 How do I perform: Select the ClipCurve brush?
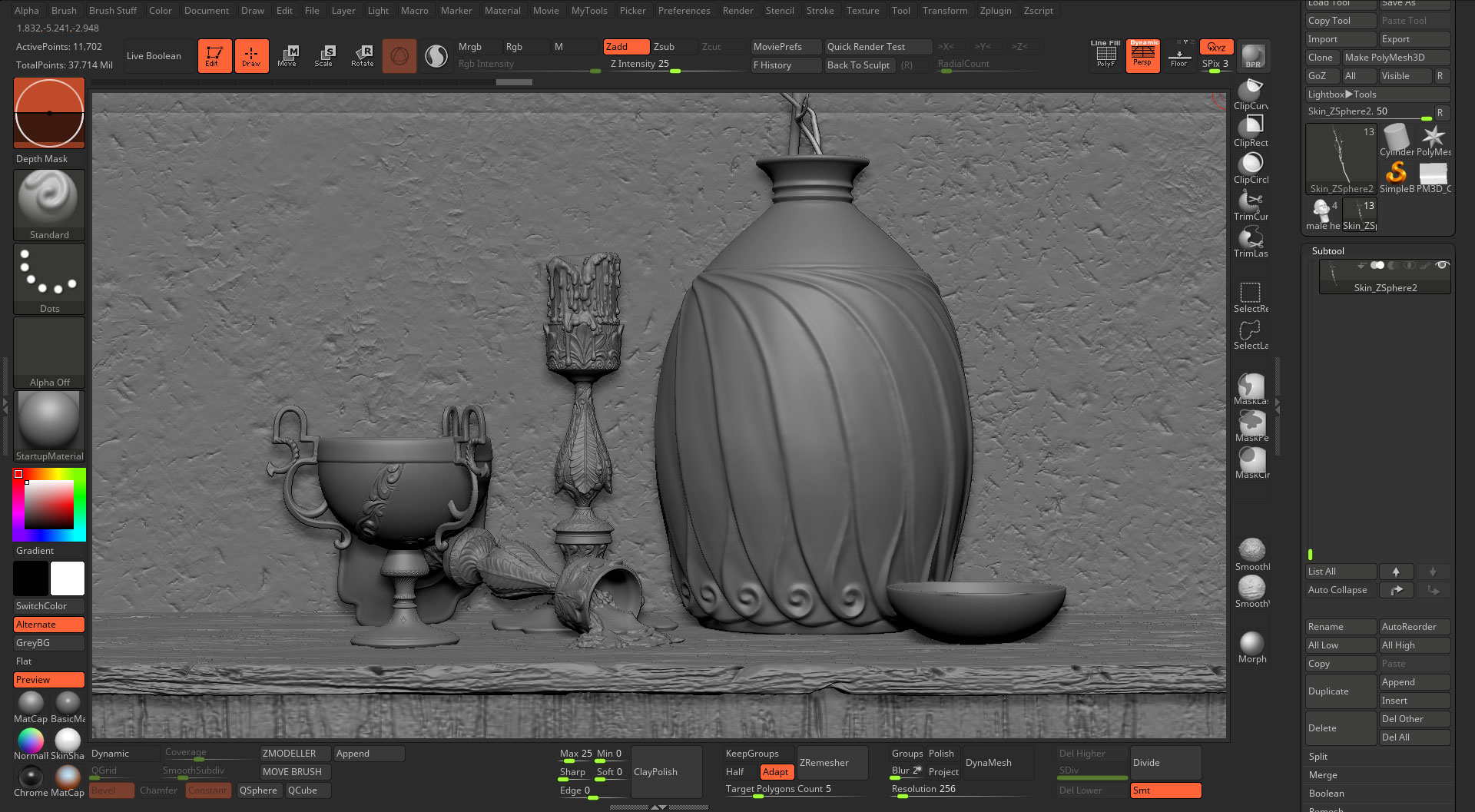[x=1251, y=91]
